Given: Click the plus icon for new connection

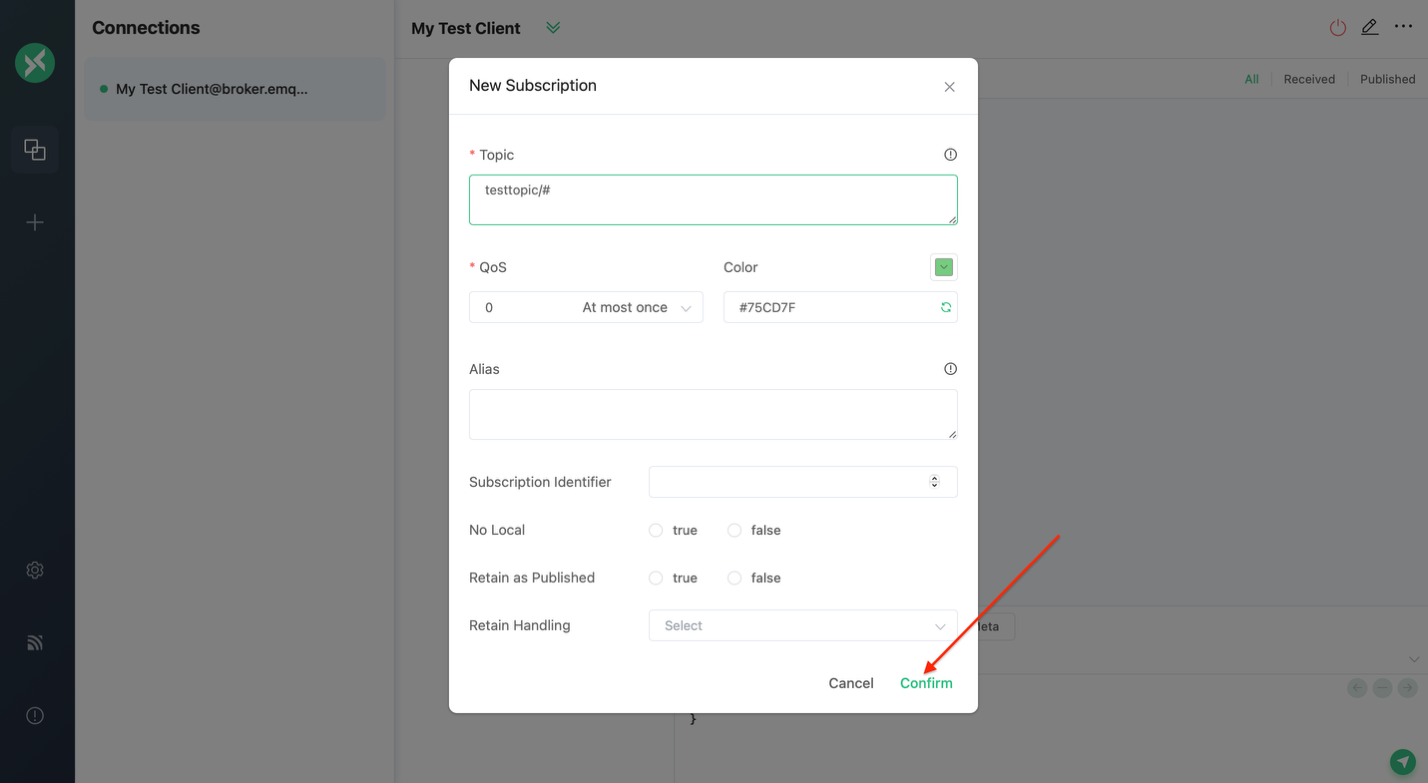Looking at the screenshot, I should [35, 222].
